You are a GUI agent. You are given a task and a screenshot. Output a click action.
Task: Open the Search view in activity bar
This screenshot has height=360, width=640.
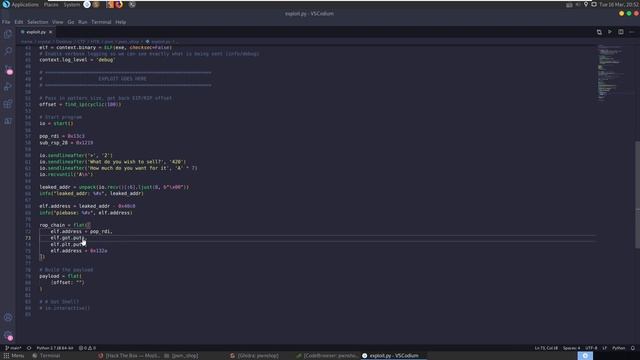(x=8, y=51)
